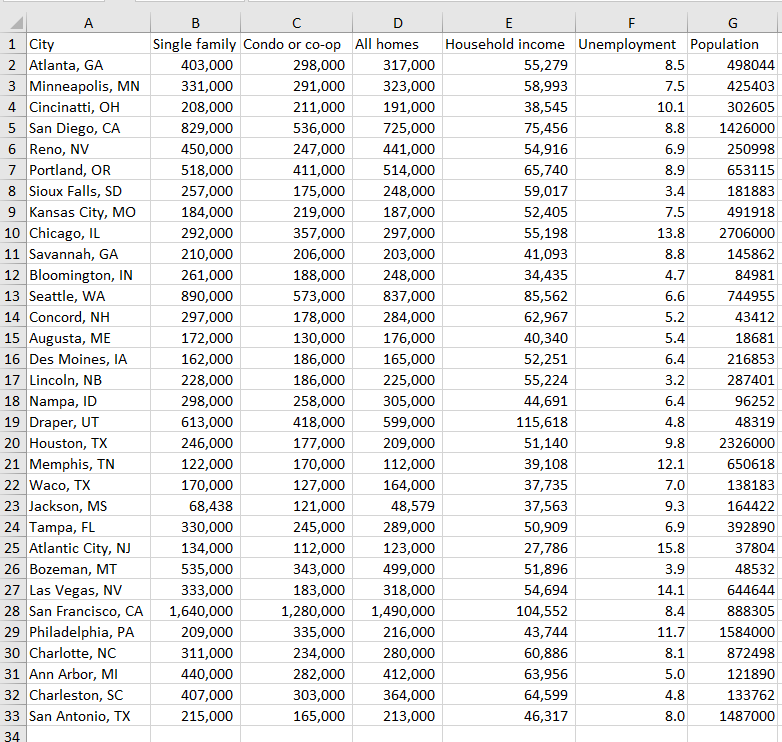Screen dimensions: 782x742
Task: Select the 'Kansas City, MO' cell
Action: click(x=88, y=212)
